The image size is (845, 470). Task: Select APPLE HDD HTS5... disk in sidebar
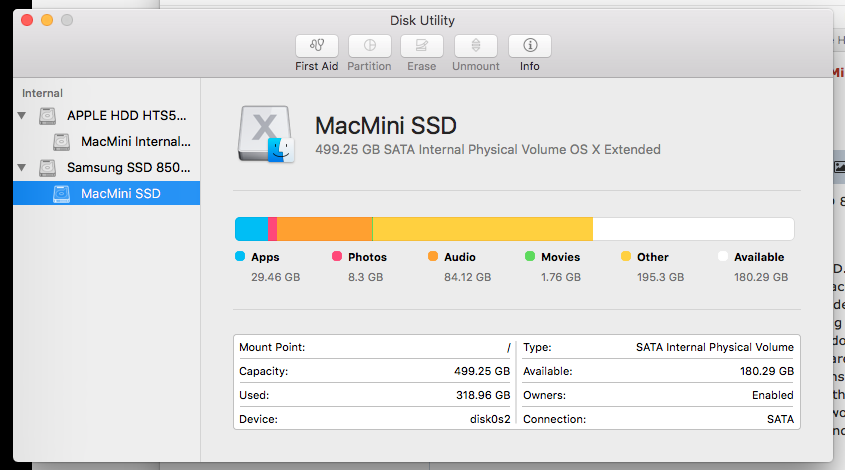tap(107, 115)
